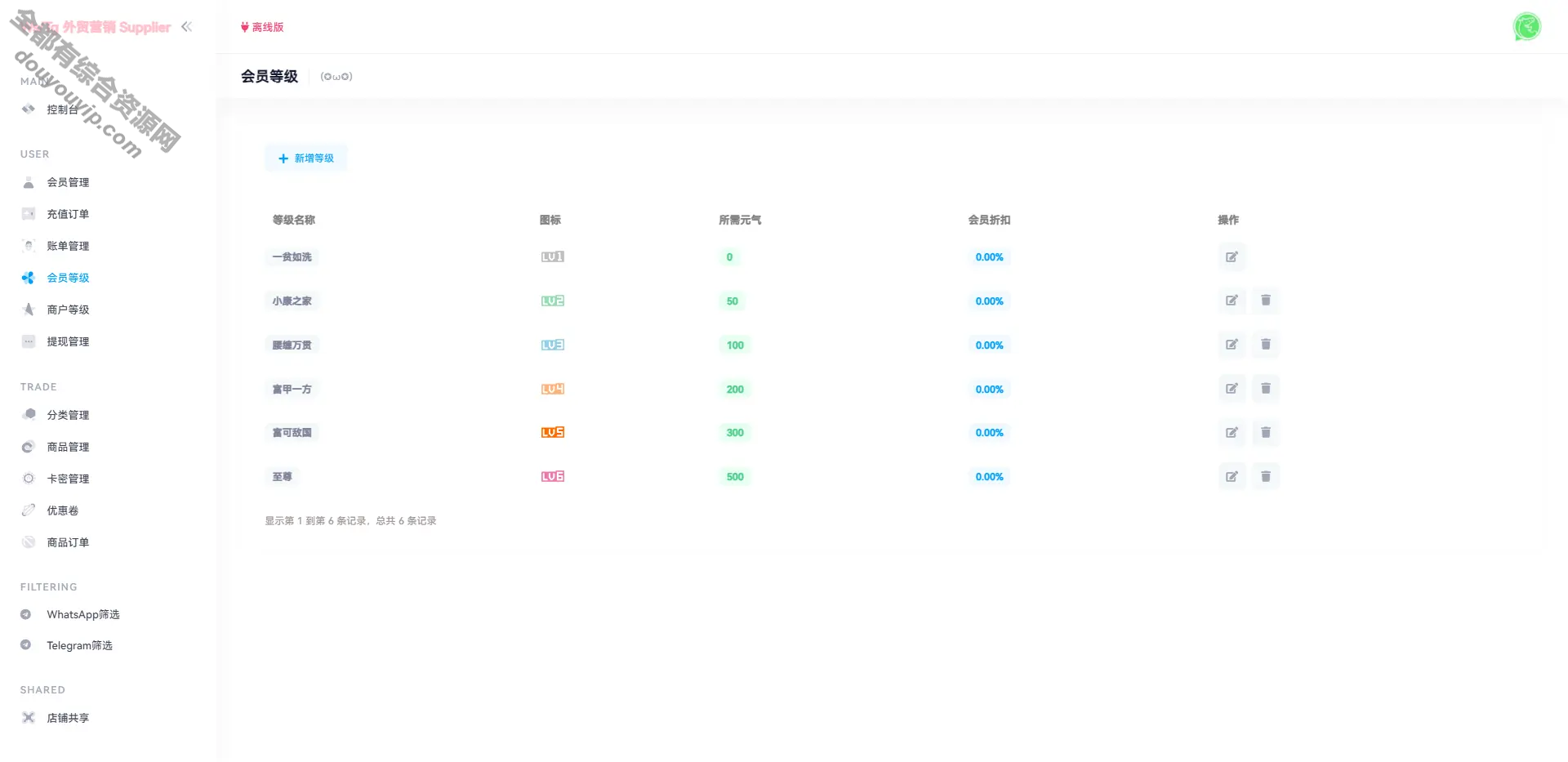Screen dimensions: 1568x762
Task: Click the record count text below table
Action: [350, 521]
